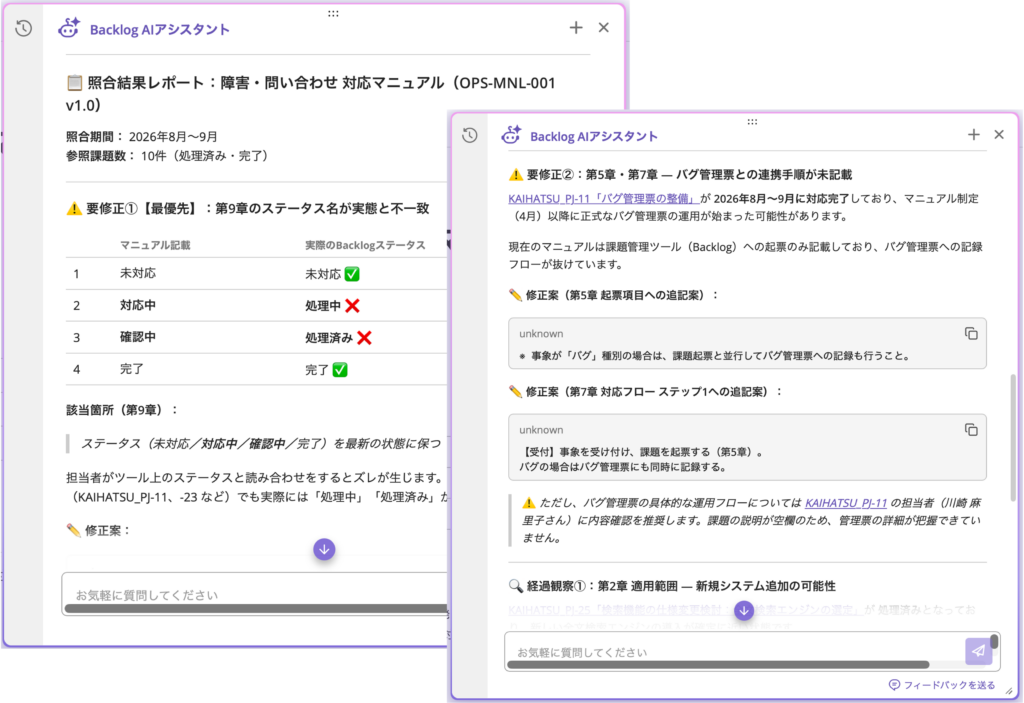The height and width of the screenshot is (703, 1024).
Task: Click the 照合期間 2026年8月〜9月 line
Action: [x=142, y=137]
